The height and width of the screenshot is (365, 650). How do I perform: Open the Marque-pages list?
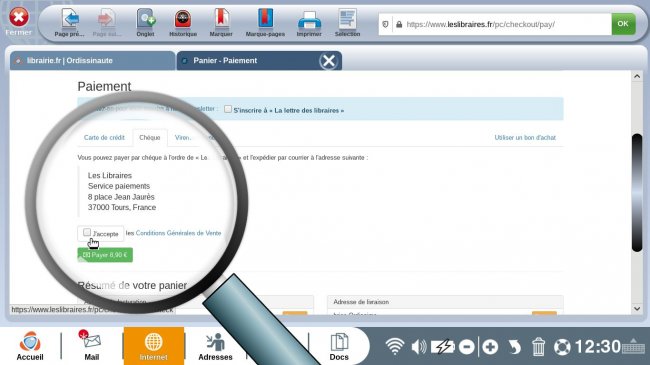point(265,19)
